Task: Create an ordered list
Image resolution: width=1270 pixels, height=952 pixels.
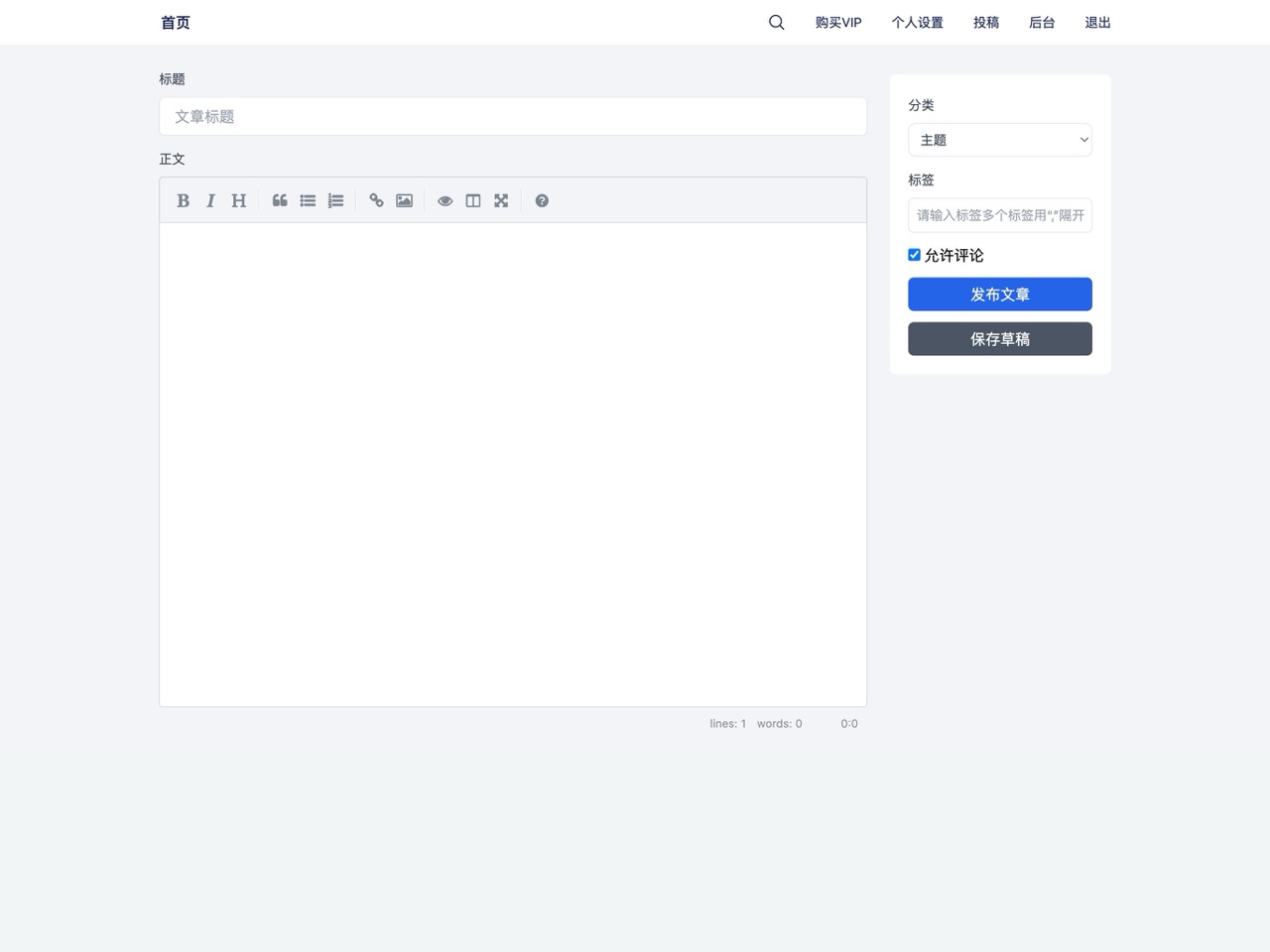Action: (x=335, y=200)
